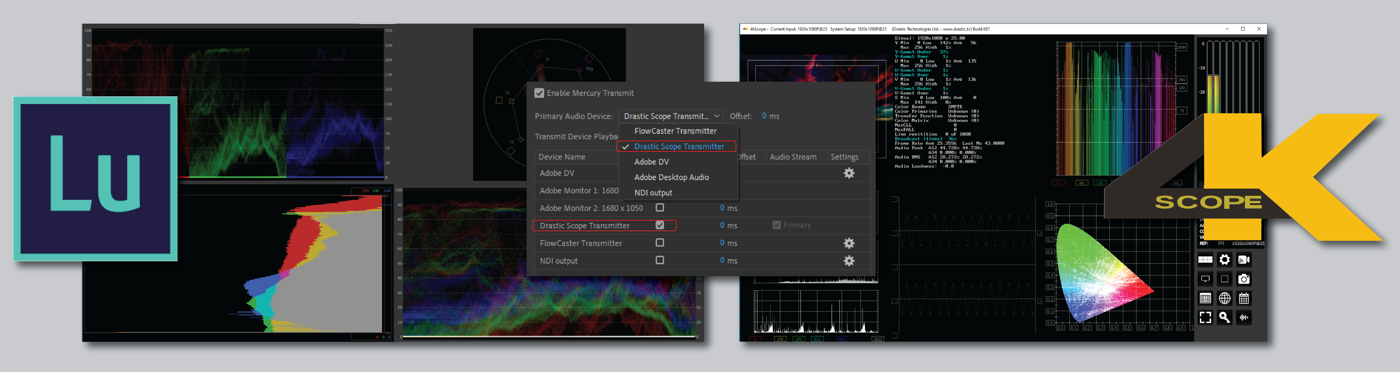This screenshot has height=372, width=1400.
Task: Select the NDI output device row text
Action: point(560,261)
